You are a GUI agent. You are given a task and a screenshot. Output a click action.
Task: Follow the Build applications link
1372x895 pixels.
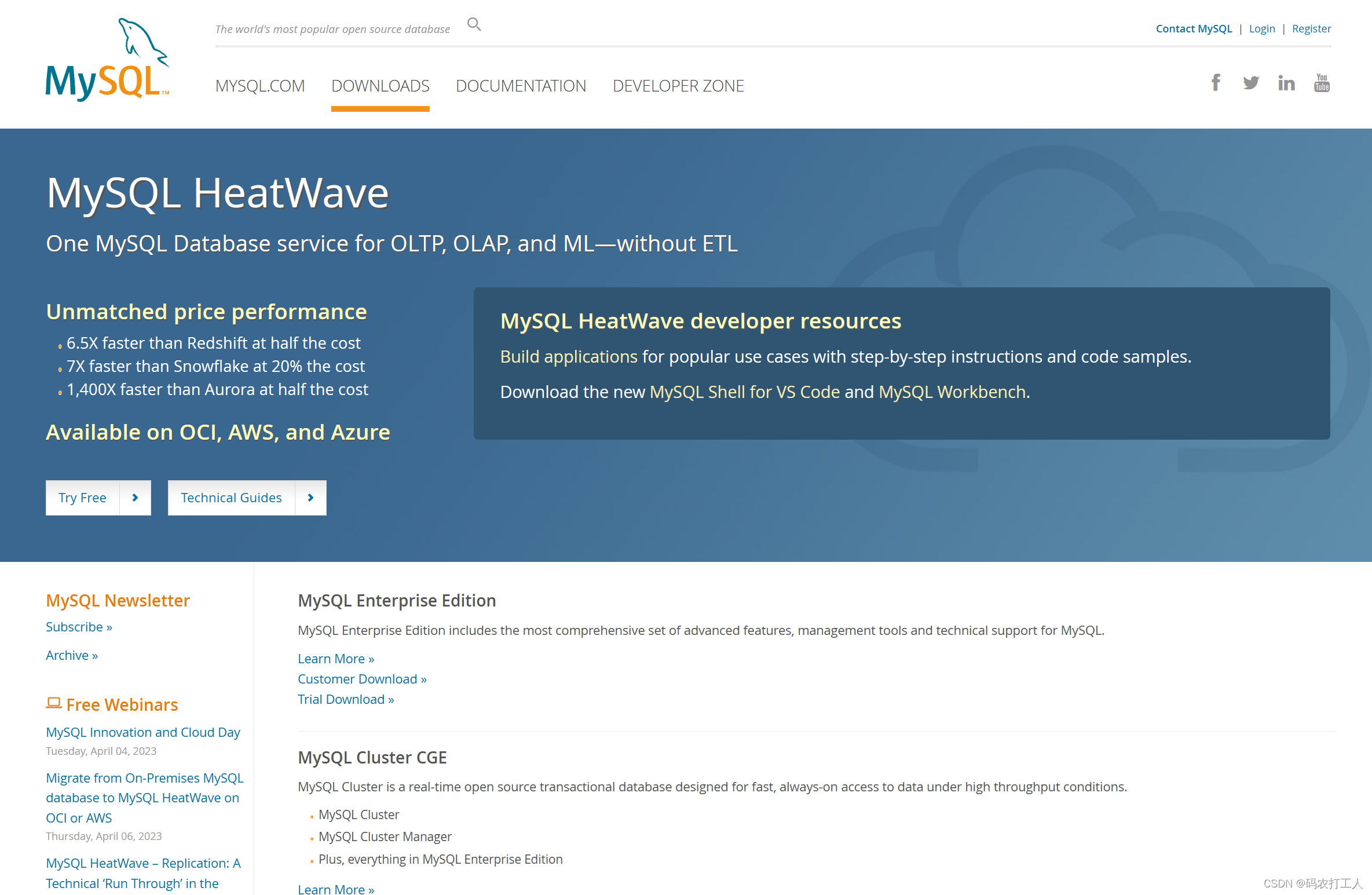pyautogui.click(x=569, y=356)
